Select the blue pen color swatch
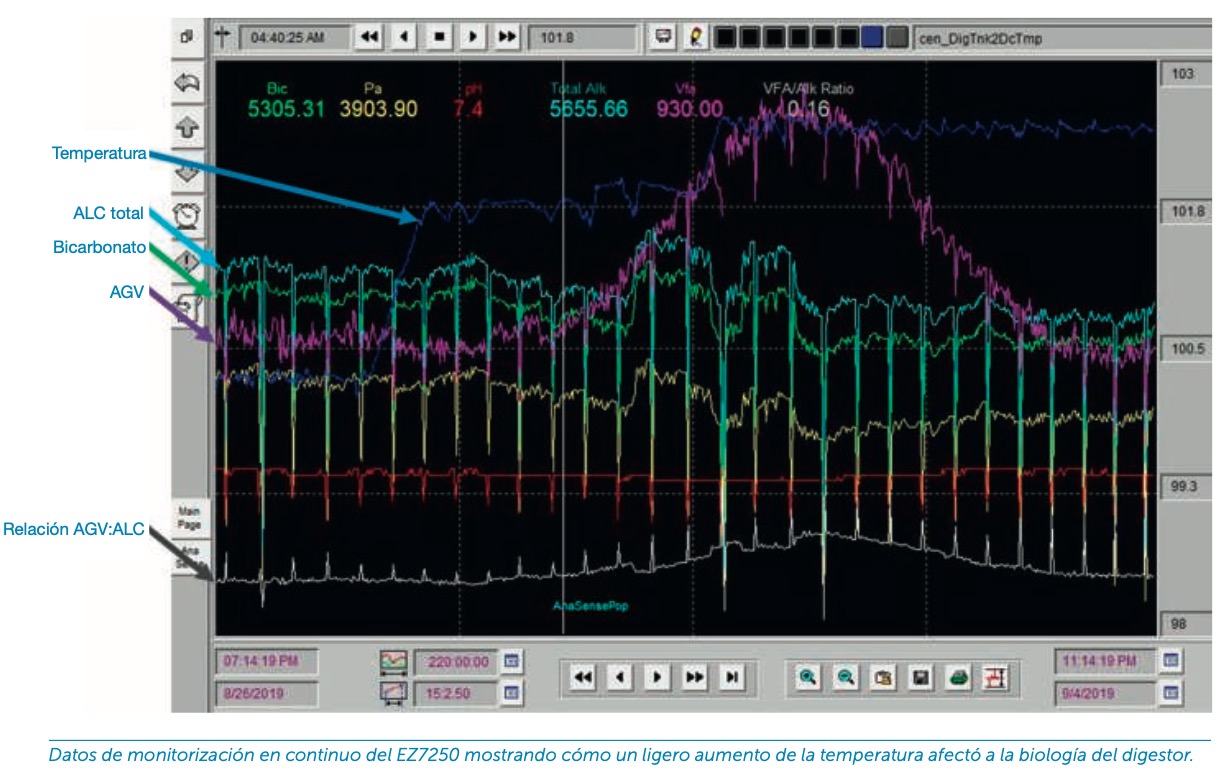This screenshot has height=768, width=1223. [872, 37]
